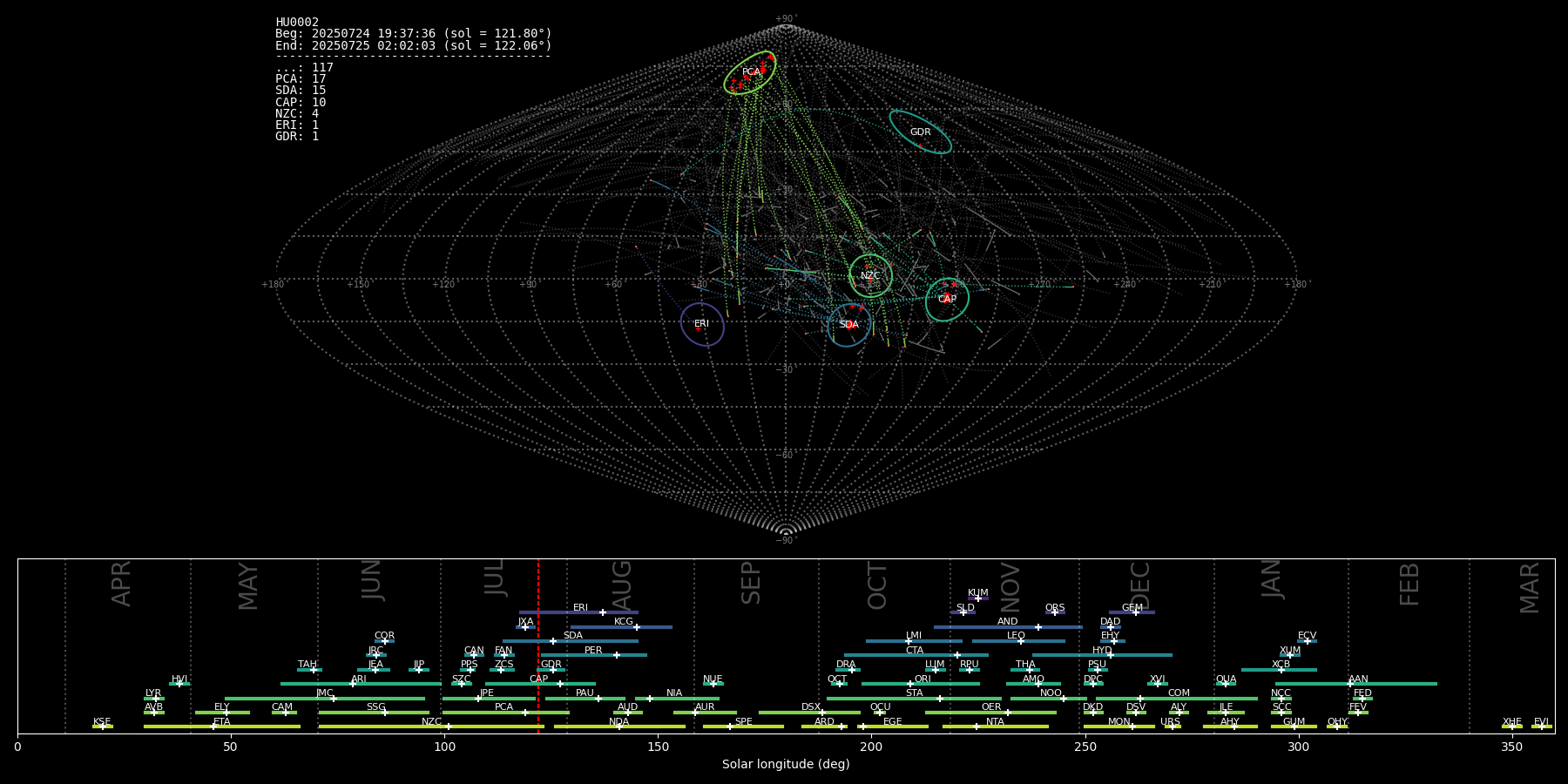1568x784 pixels.
Task: Click the OER shower bar in timeline
Action: tap(990, 713)
